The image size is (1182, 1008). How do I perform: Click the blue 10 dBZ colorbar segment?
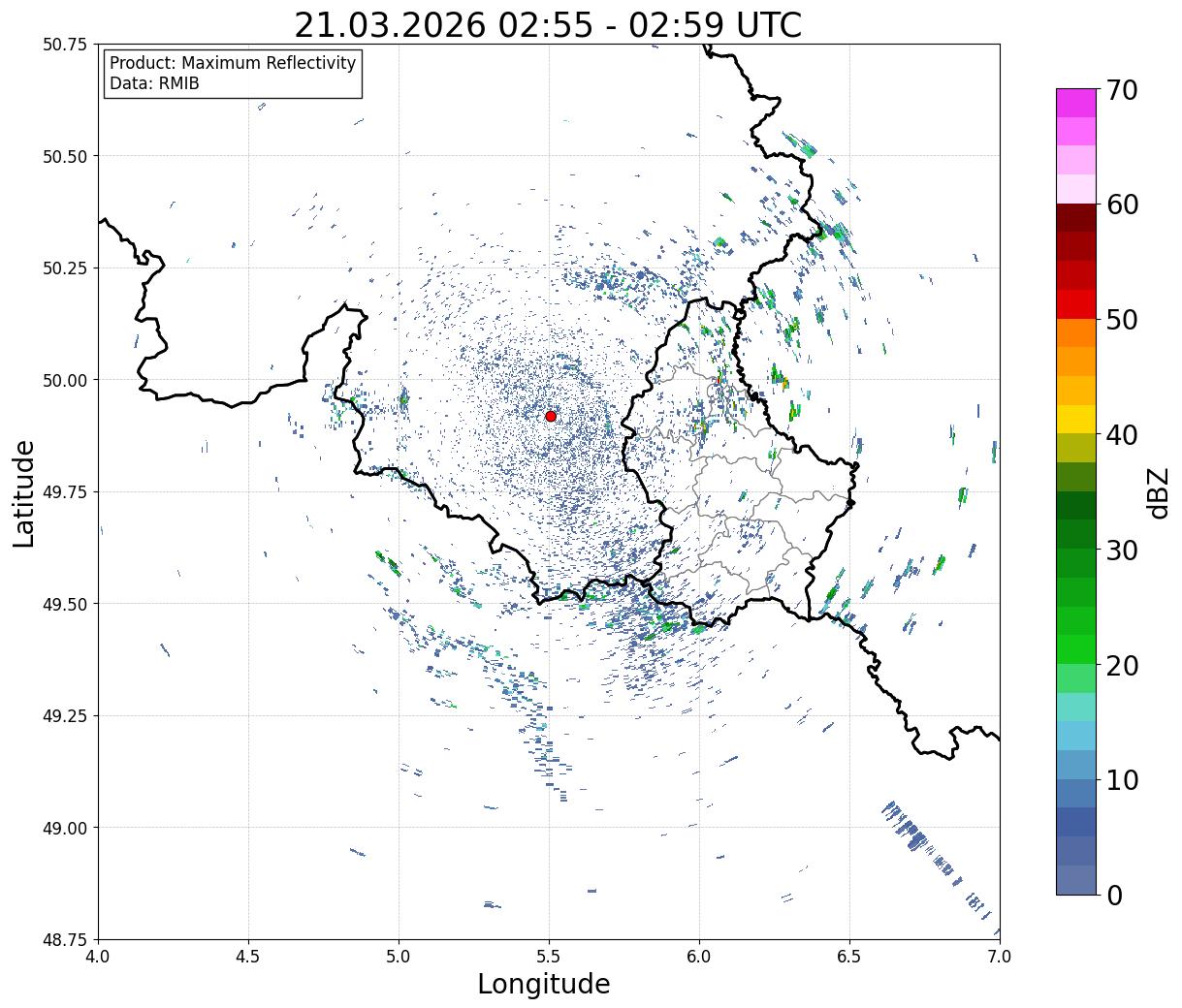(x=1076, y=793)
